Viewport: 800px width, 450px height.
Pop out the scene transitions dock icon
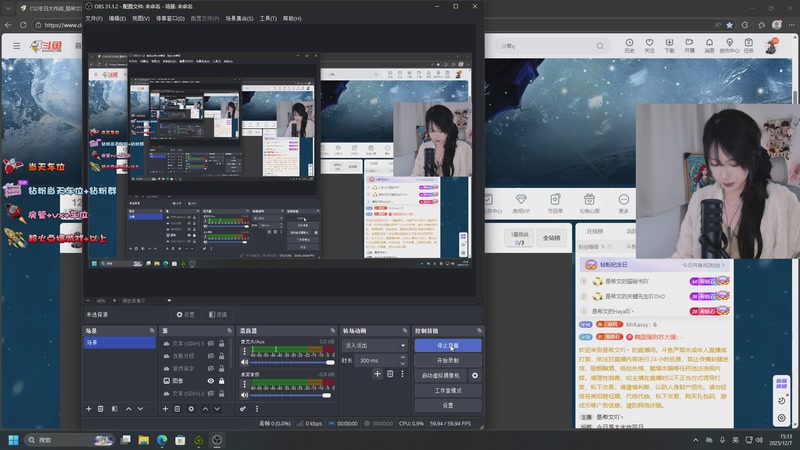click(x=405, y=331)
